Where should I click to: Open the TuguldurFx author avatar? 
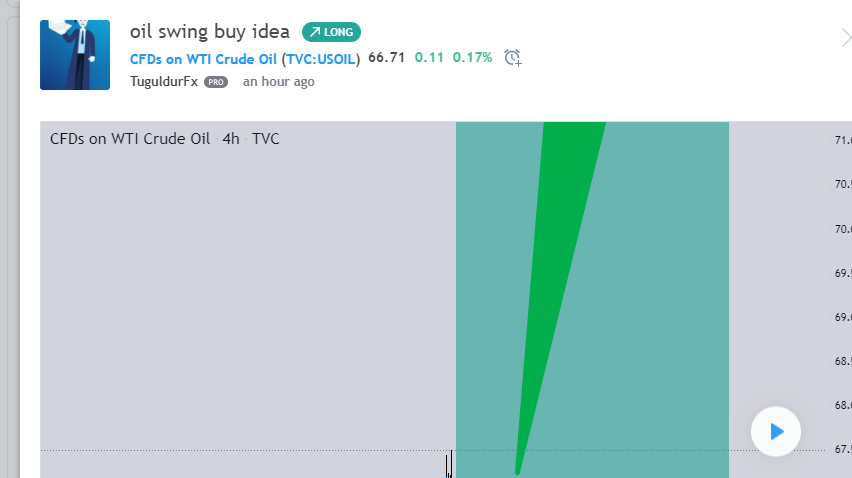(x=75, y=55)
